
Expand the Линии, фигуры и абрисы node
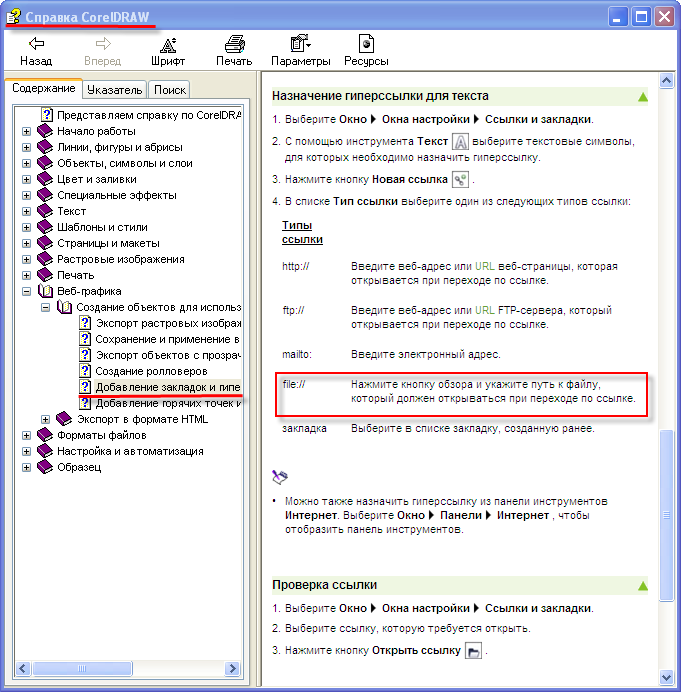(x=26, y=147)
